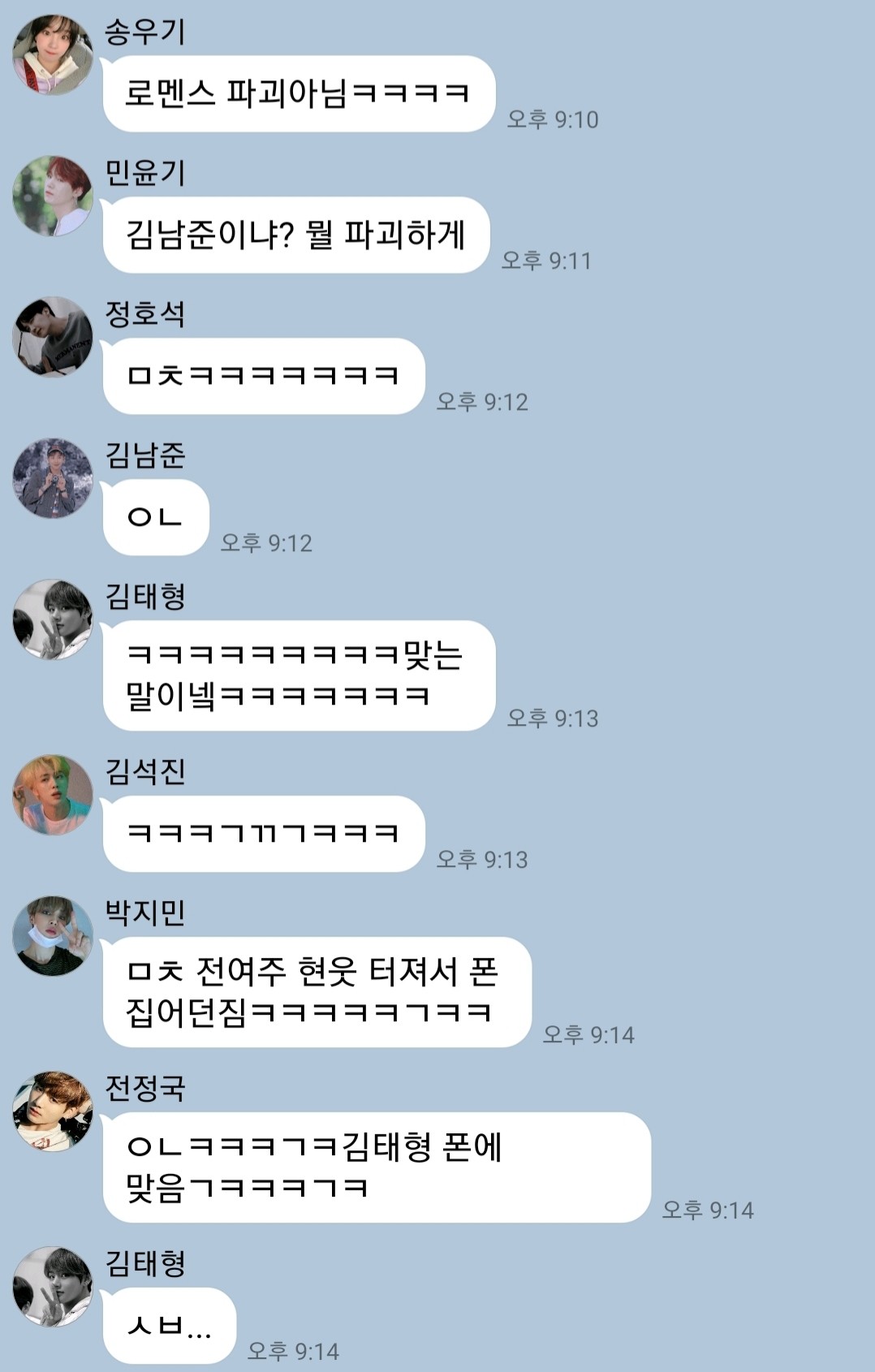Tap 정호석's ㅁㅊㅋㅋㅋ message bubble
This screenshot has width=875, height=1372.
[x=264, y=376]
